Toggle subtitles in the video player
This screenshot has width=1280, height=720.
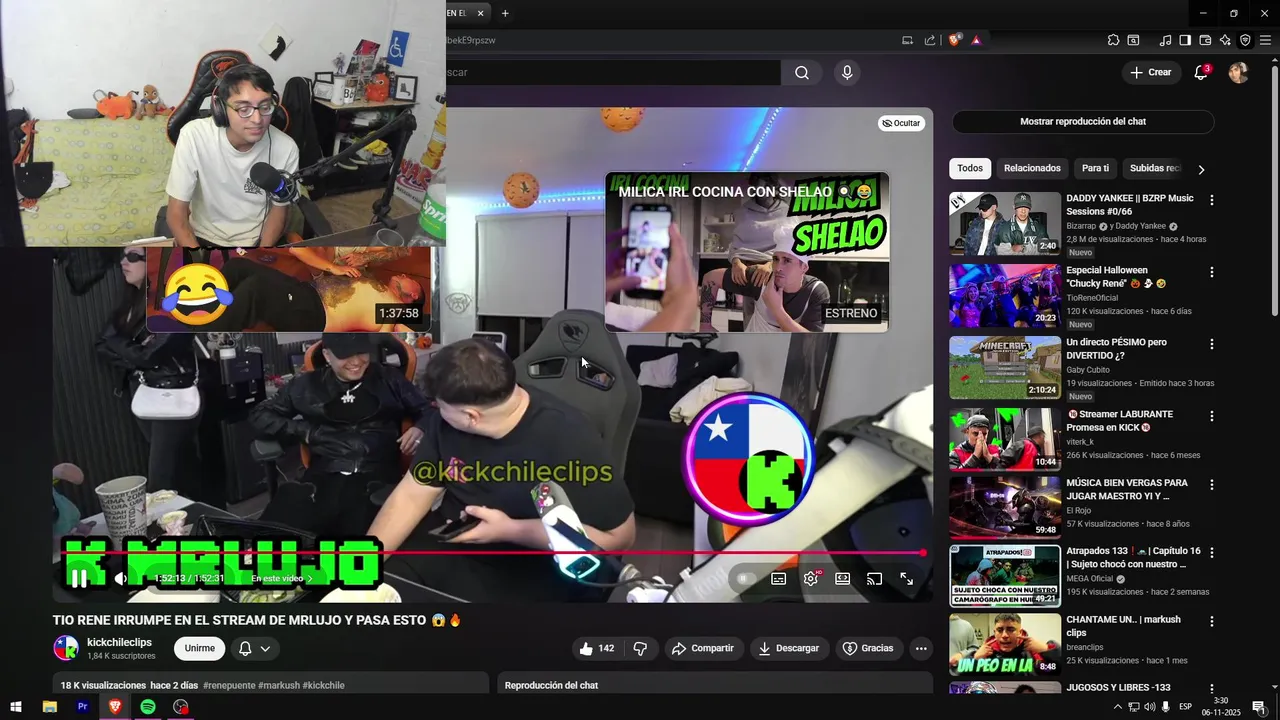778,578
